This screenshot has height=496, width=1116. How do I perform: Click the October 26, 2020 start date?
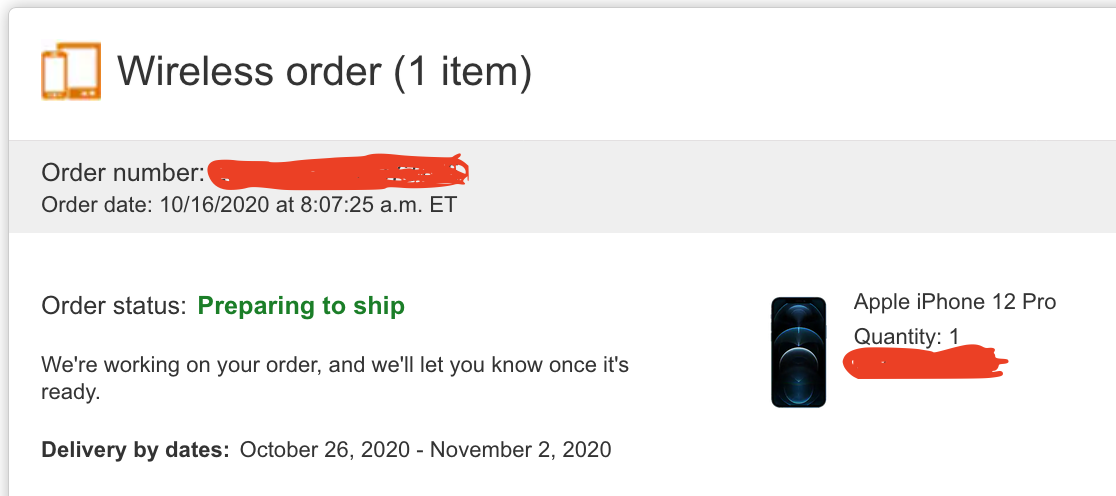click(324, 449)
